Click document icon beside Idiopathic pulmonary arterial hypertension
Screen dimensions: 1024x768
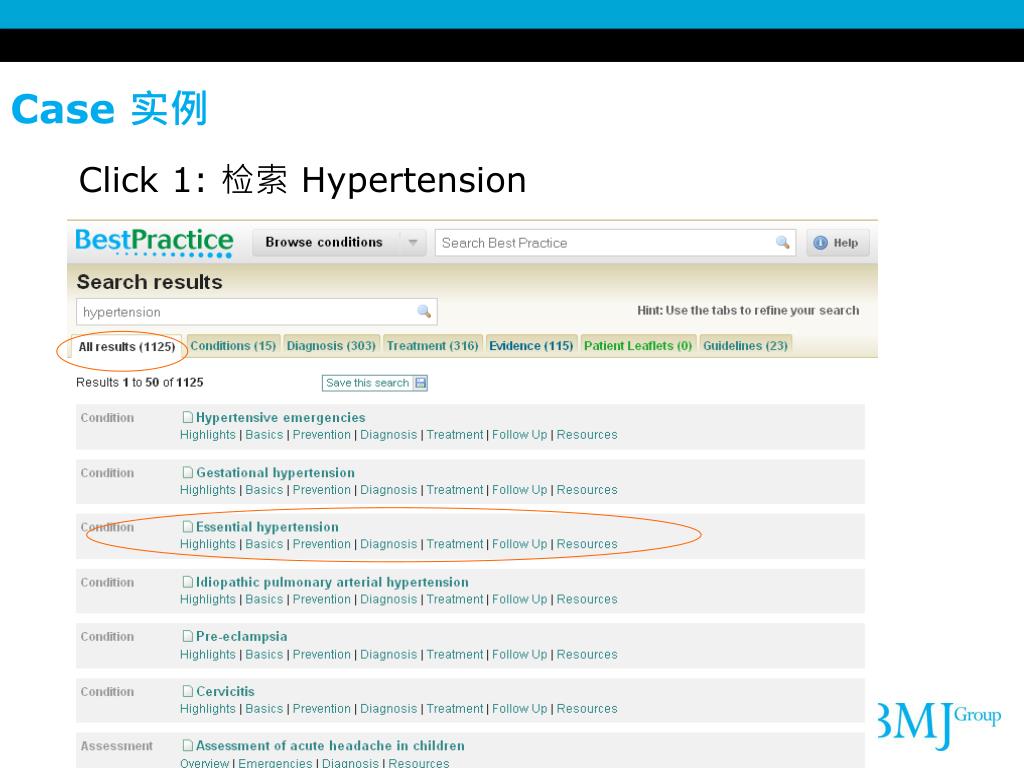point(187,582)
